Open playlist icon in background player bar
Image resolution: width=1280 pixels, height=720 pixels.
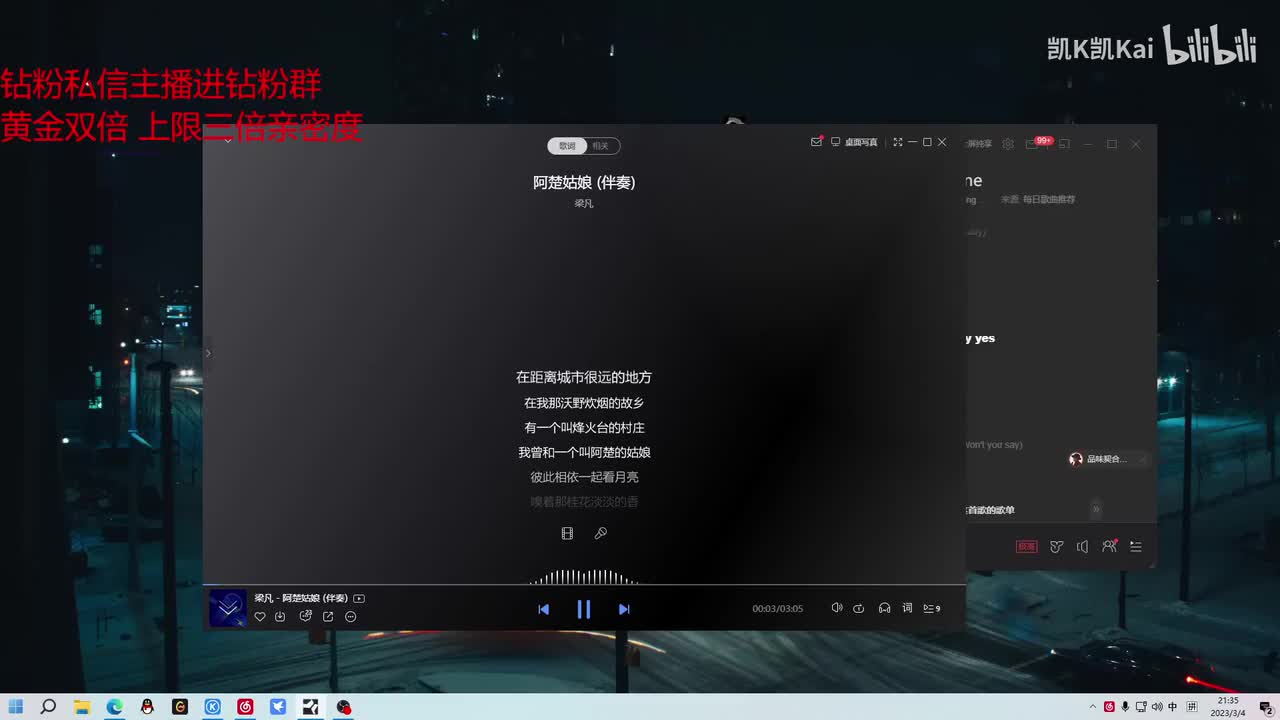pos(1136,547)
